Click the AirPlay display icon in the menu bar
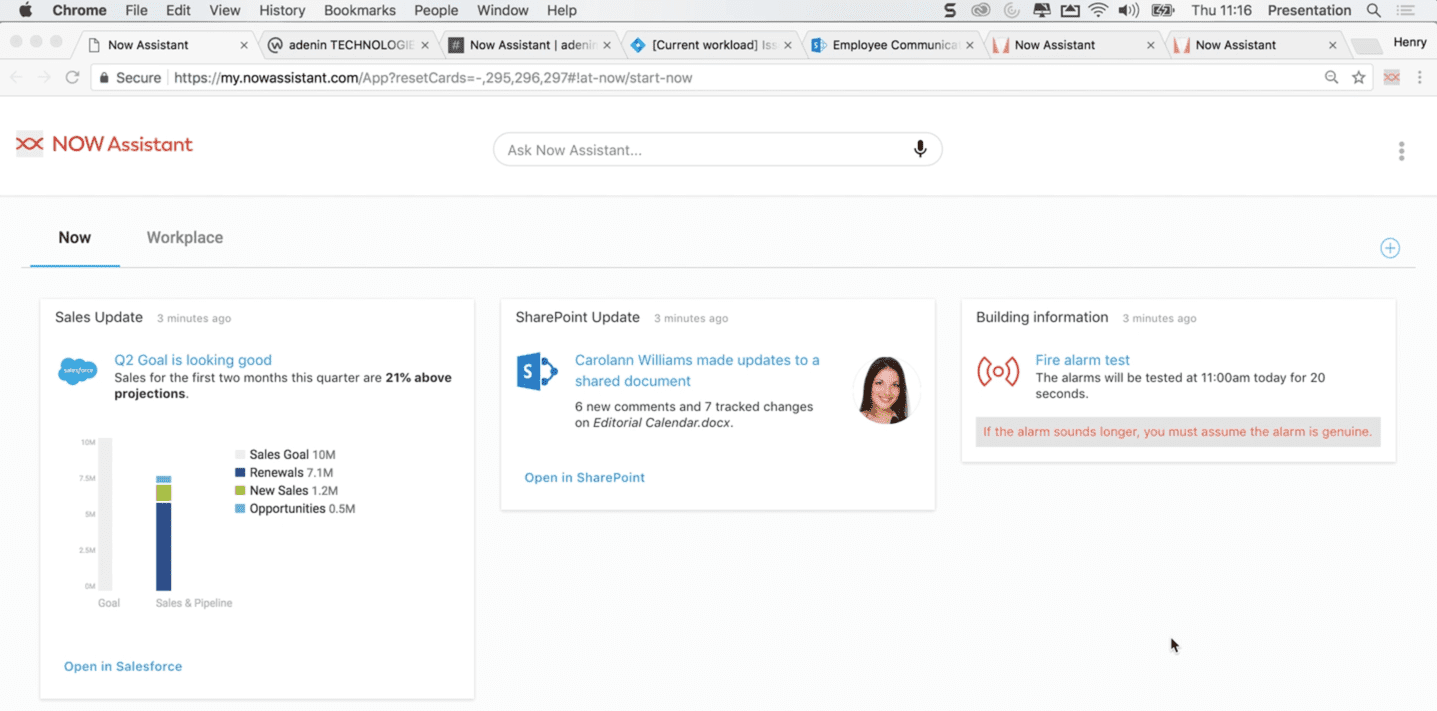 point(1070,10)
